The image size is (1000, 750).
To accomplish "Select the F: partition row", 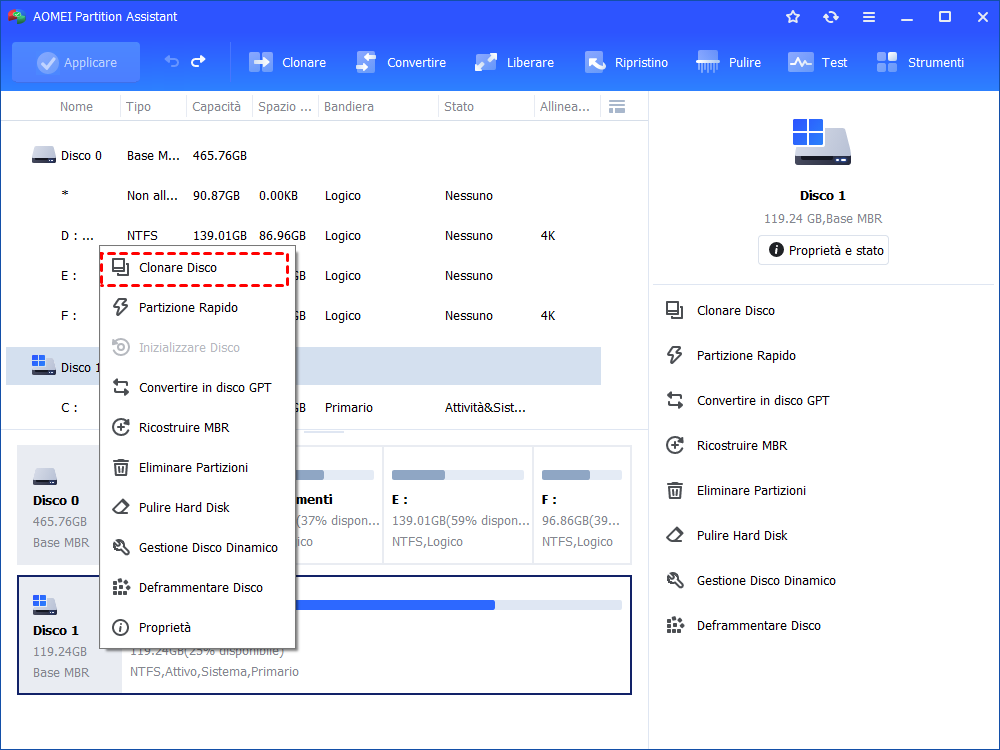I will (304, 316).
